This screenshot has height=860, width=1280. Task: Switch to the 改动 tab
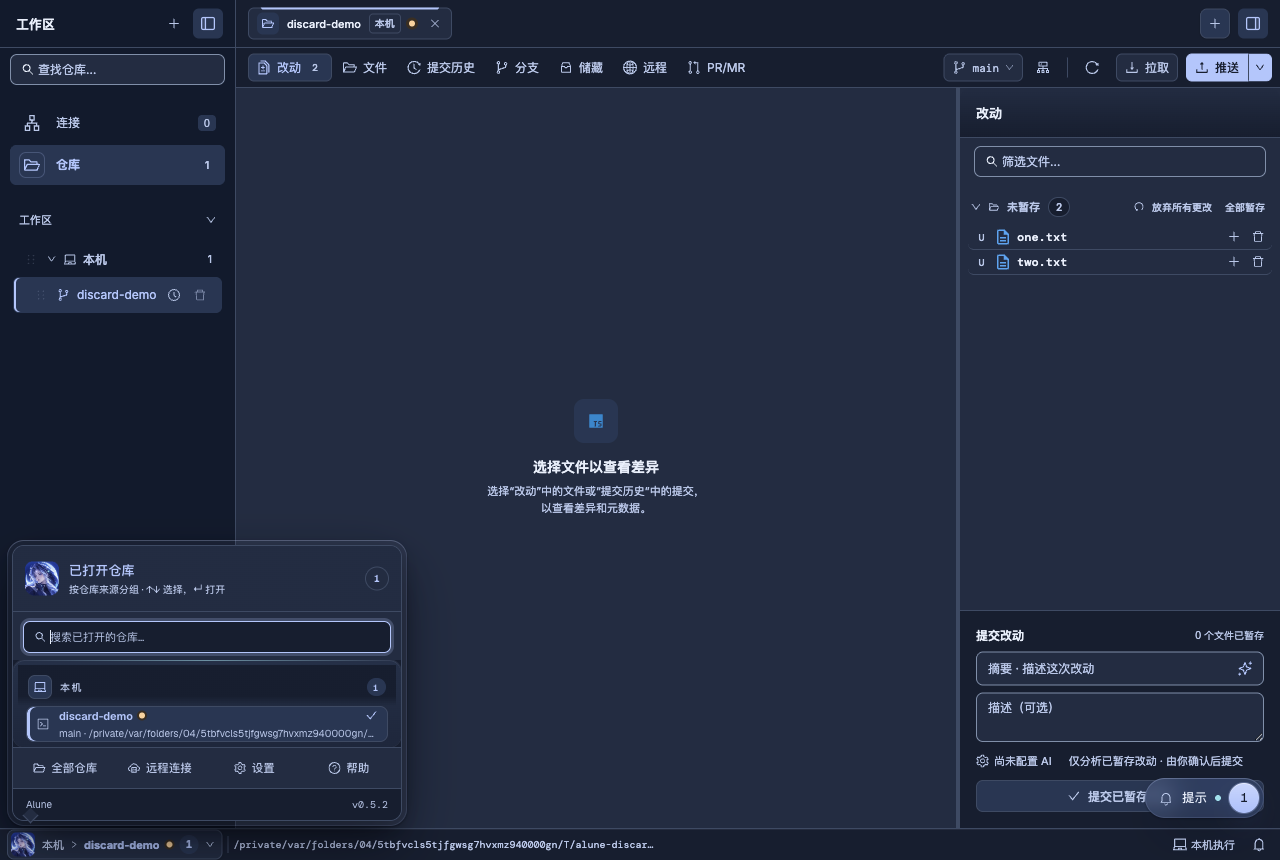pos(290,67)
